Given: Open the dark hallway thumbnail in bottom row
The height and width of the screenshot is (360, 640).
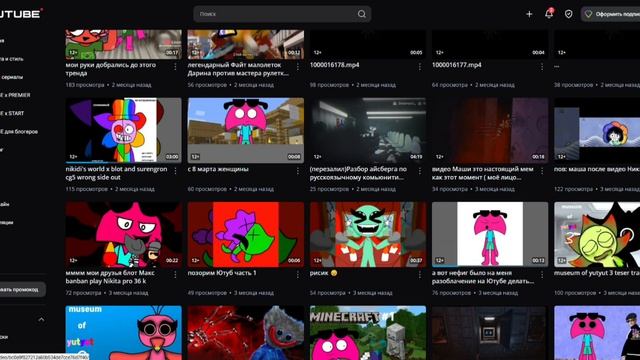Looking at the screenshot, I should pos(490,333).
